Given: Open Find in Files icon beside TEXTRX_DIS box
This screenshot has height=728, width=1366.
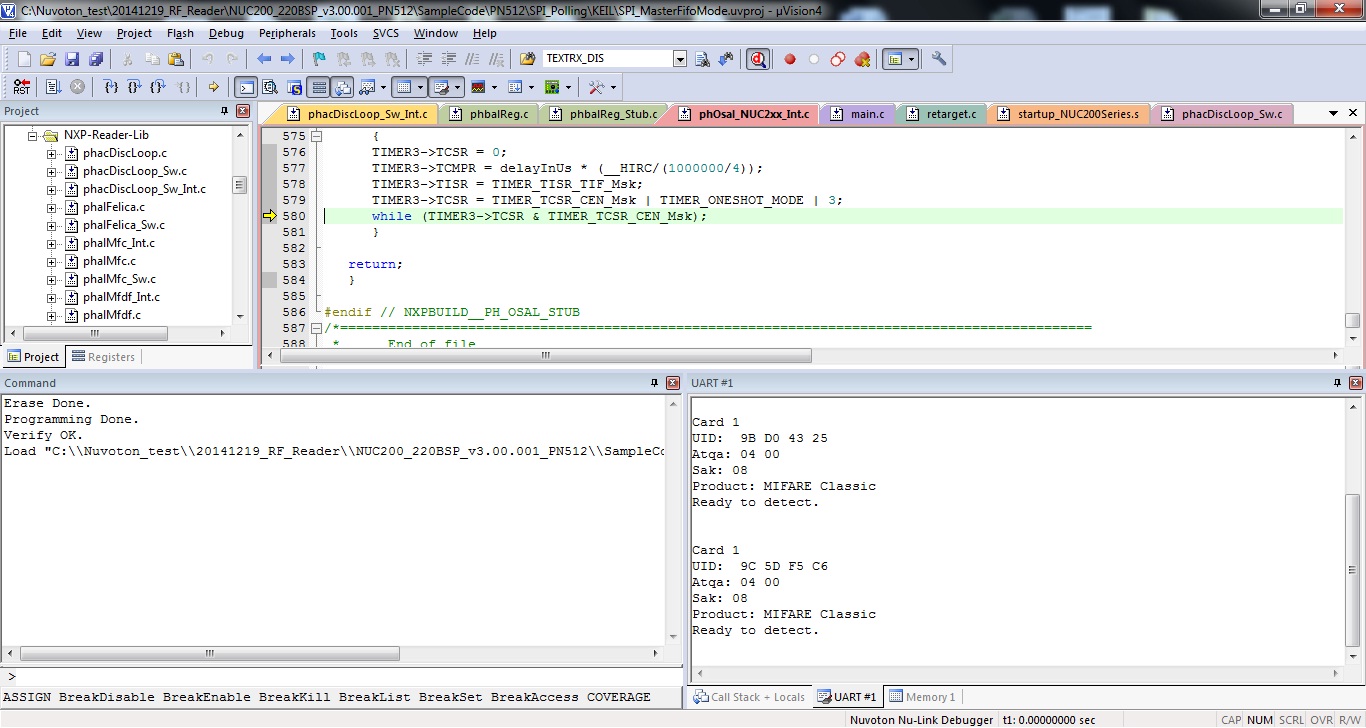Looking at the screenshot, I should tap(527, 59).
